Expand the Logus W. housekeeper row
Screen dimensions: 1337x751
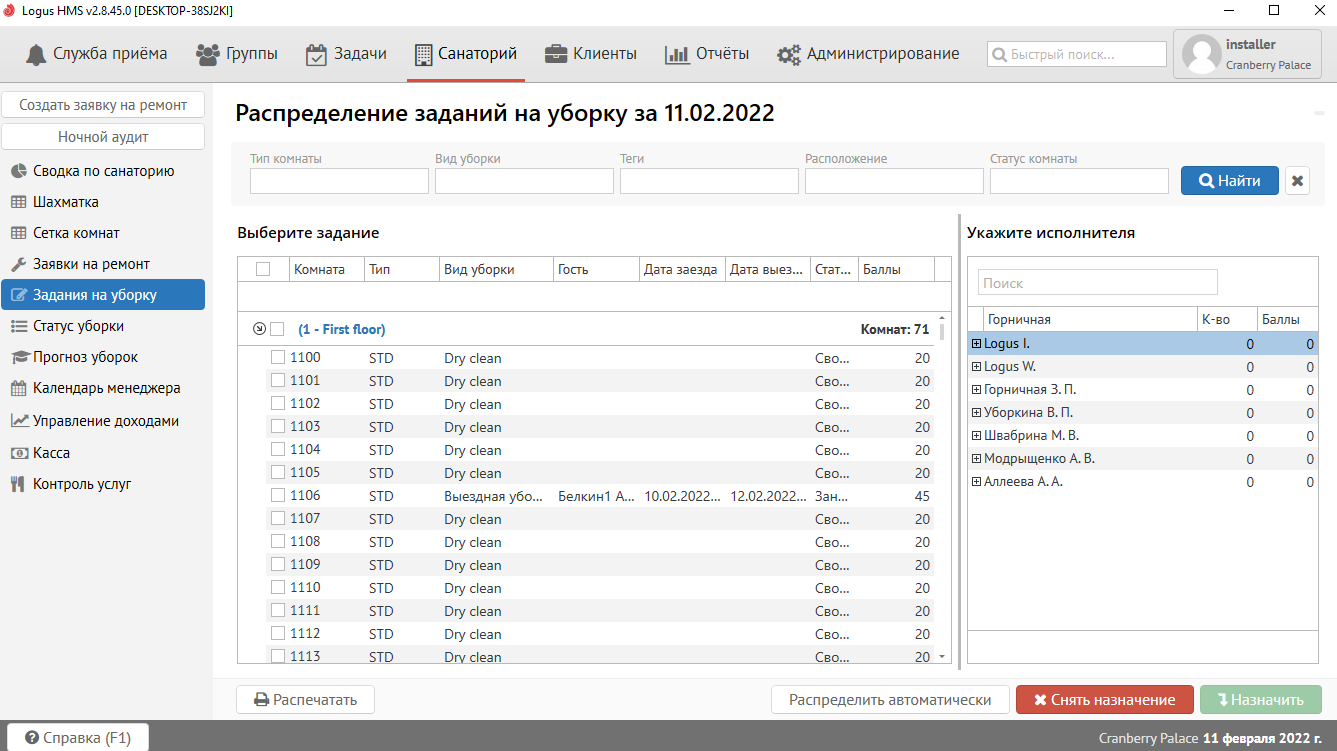click(x=976, y=367)
